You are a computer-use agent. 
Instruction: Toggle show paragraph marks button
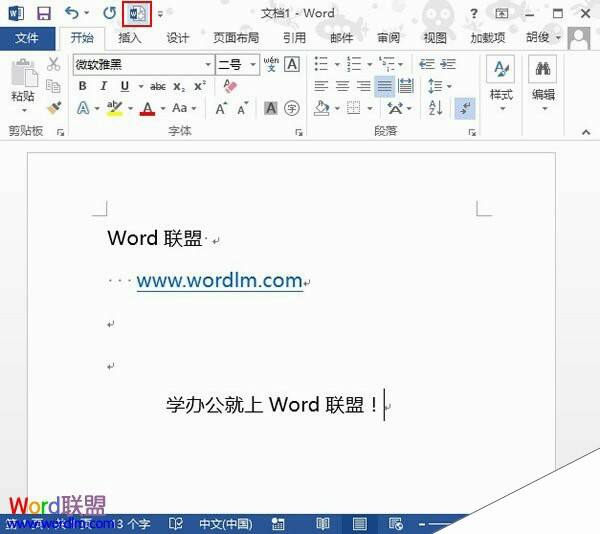click(x=465, y=108)
